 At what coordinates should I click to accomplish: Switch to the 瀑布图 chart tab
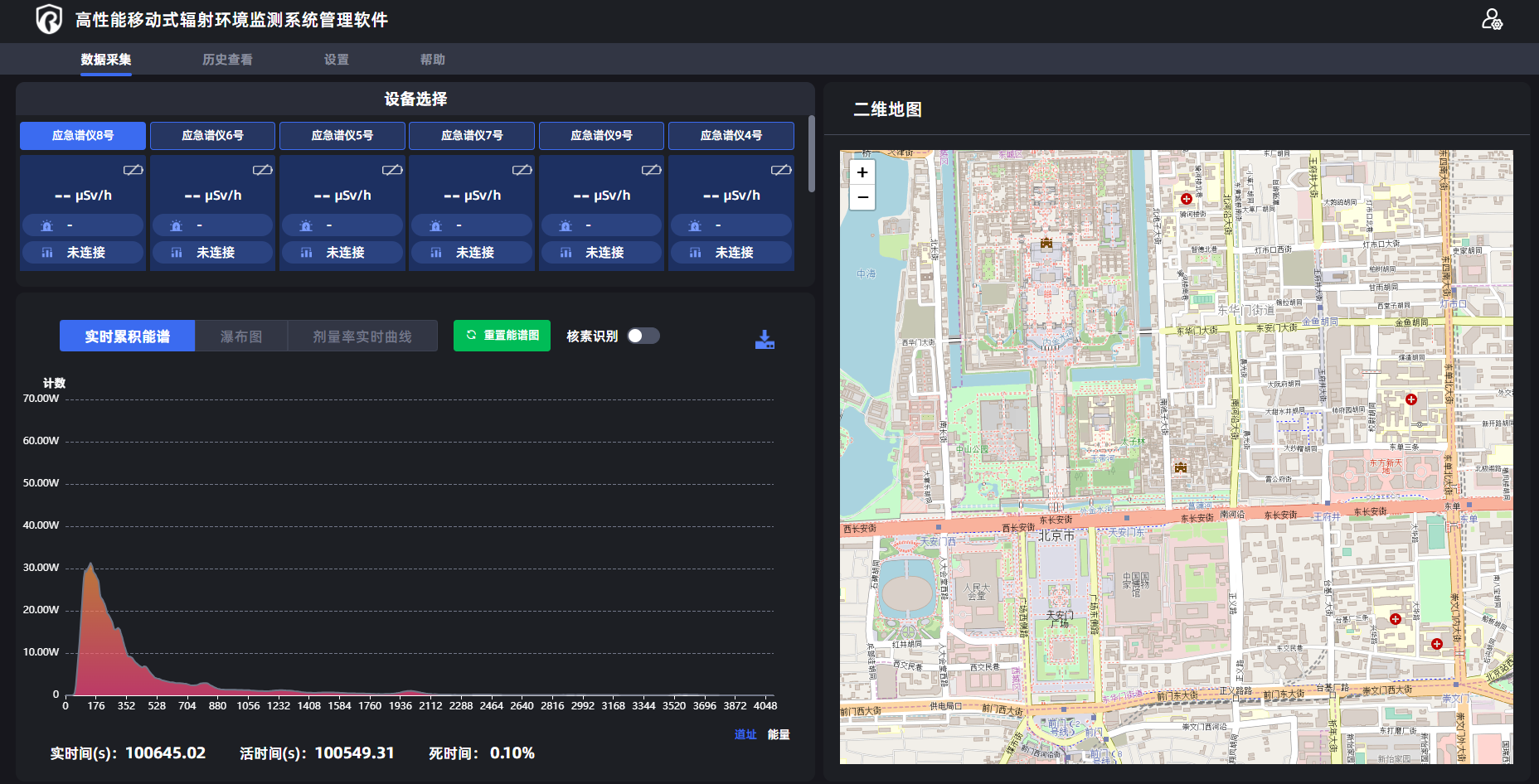(241, 336)
